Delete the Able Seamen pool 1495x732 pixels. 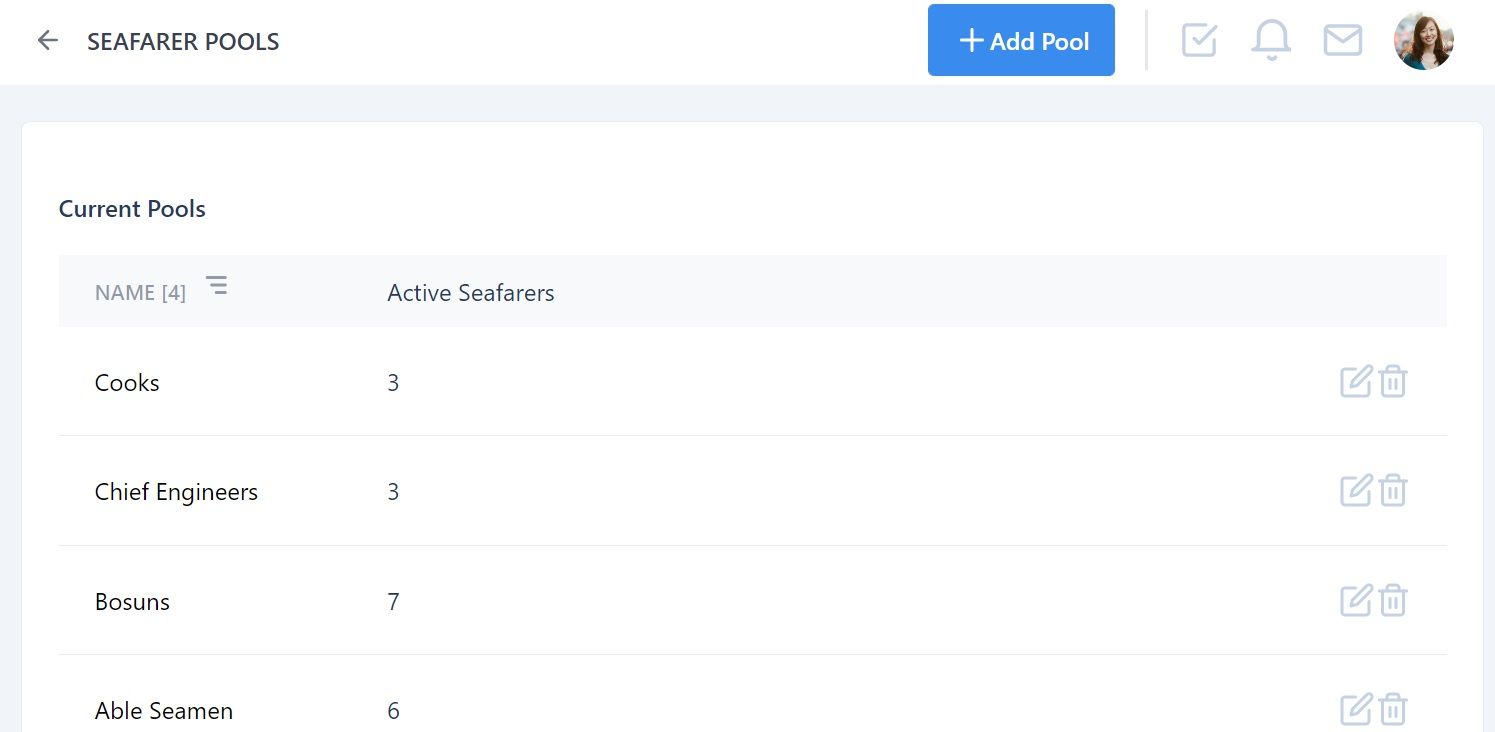point(1393,709)
